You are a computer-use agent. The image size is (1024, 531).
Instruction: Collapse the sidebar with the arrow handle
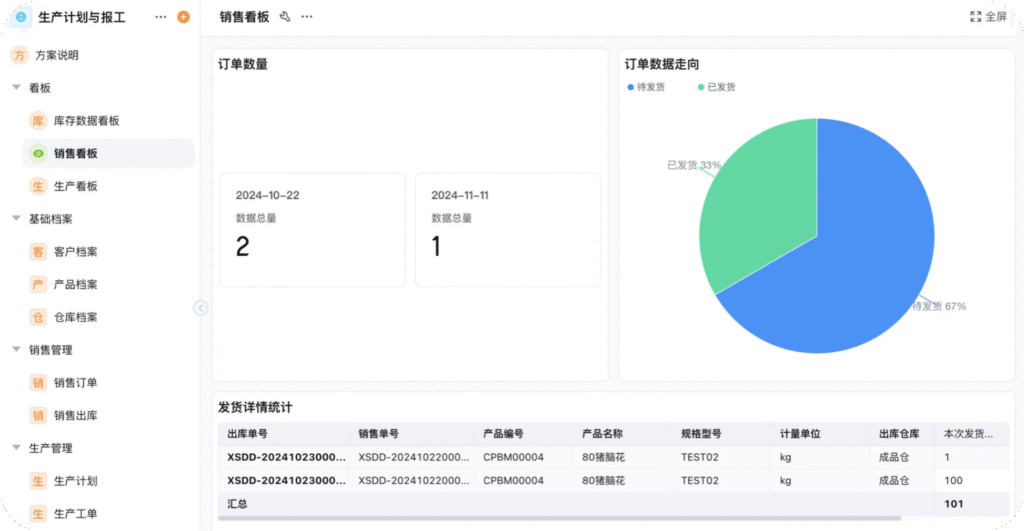point(200,308)
